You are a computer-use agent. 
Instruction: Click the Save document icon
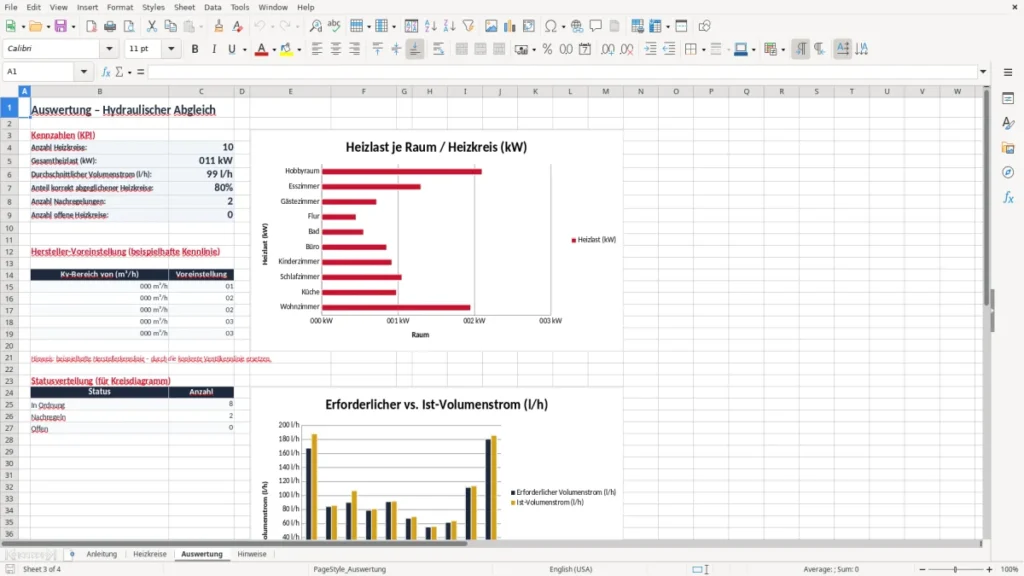(x=60, y=26)
